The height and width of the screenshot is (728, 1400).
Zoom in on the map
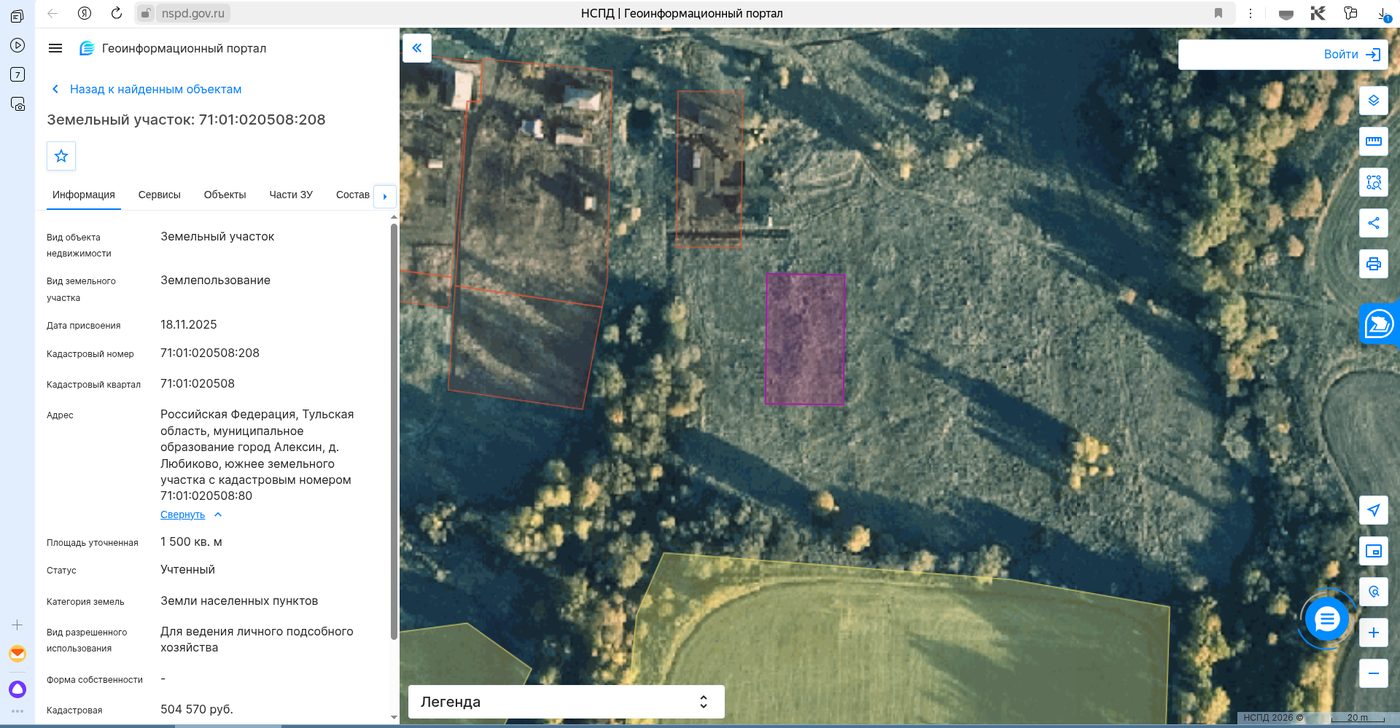[x=1374, y=633]
